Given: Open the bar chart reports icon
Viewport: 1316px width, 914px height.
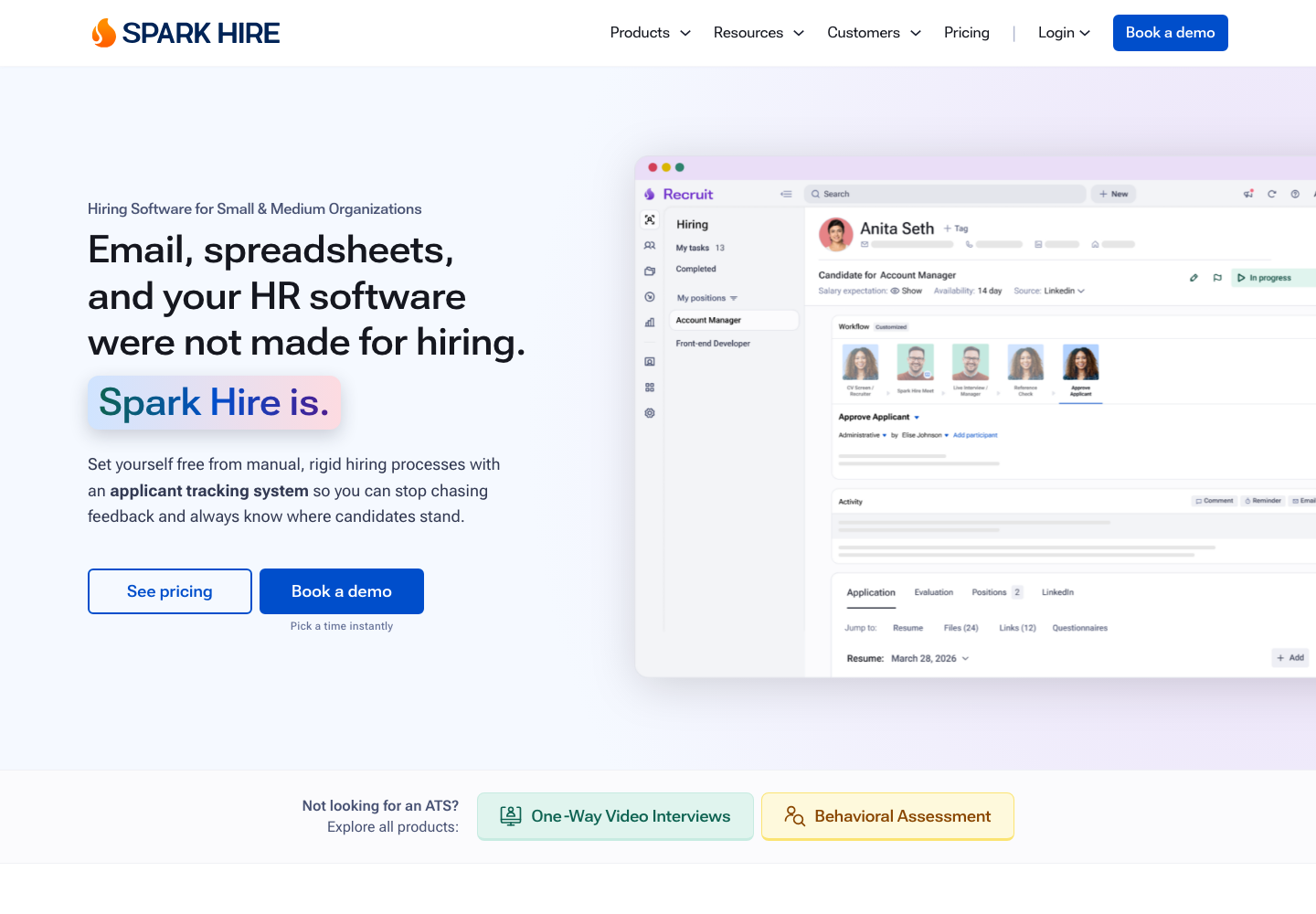Looking at the screenshot, I should (650, 322).
